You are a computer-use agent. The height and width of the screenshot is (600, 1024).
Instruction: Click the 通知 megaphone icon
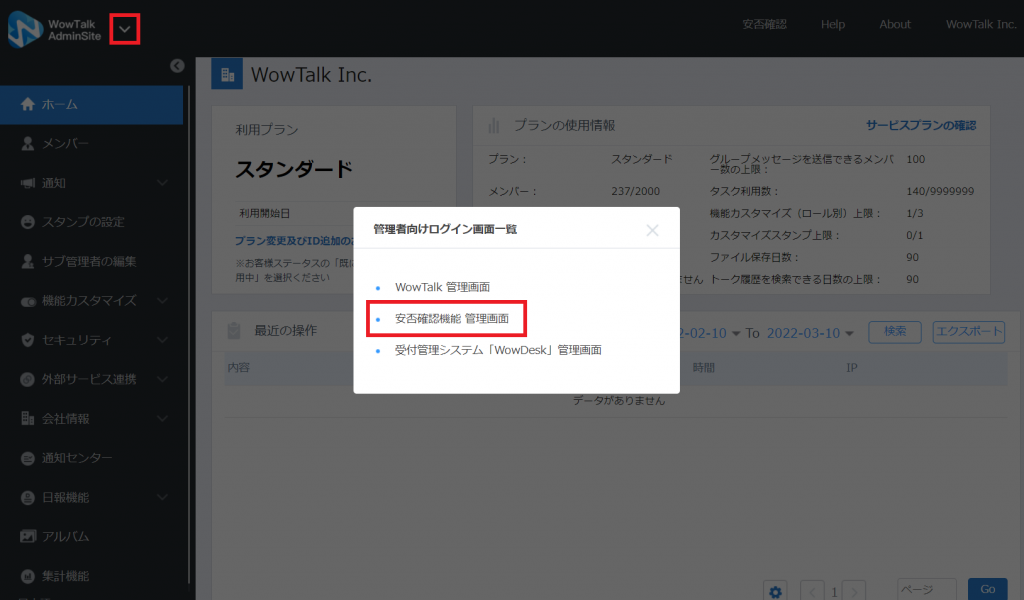coord(27,183)
